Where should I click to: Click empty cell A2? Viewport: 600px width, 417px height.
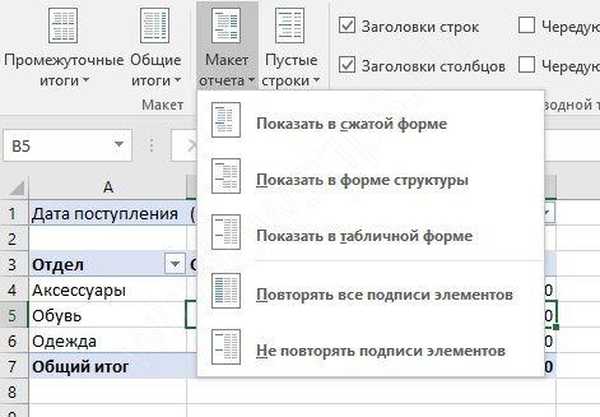coord(108,239)
